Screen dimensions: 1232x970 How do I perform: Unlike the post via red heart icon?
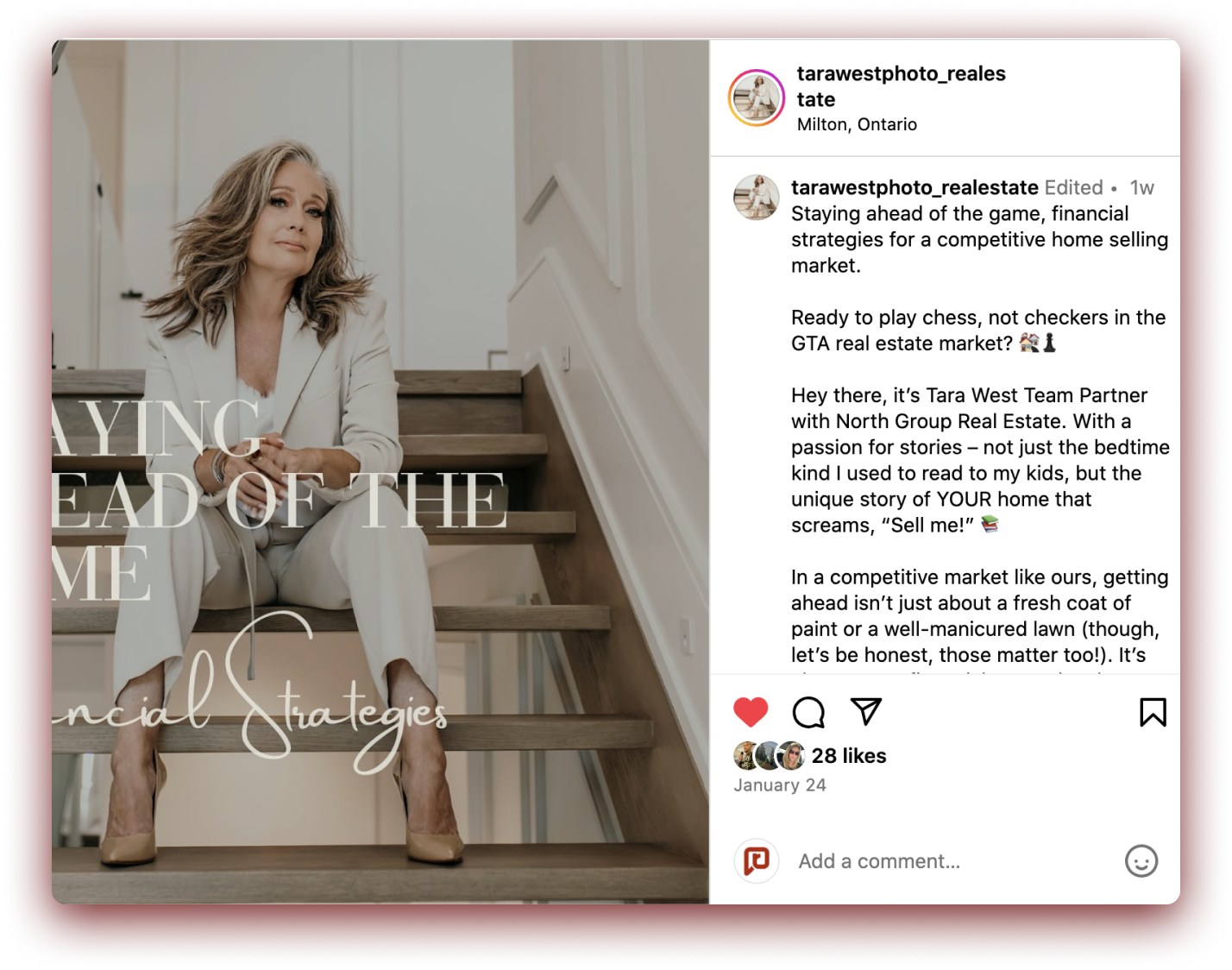(x=751, y=712)
